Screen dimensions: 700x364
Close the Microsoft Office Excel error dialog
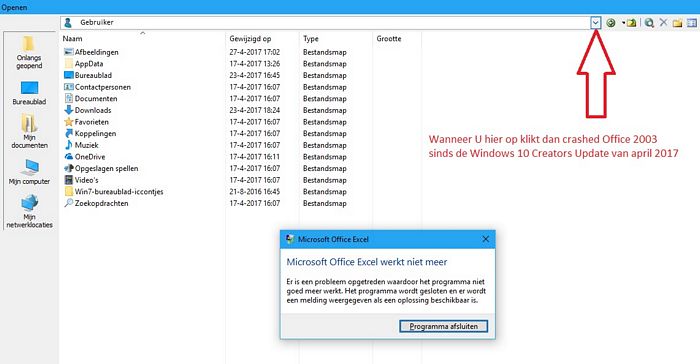pos(485,239)
